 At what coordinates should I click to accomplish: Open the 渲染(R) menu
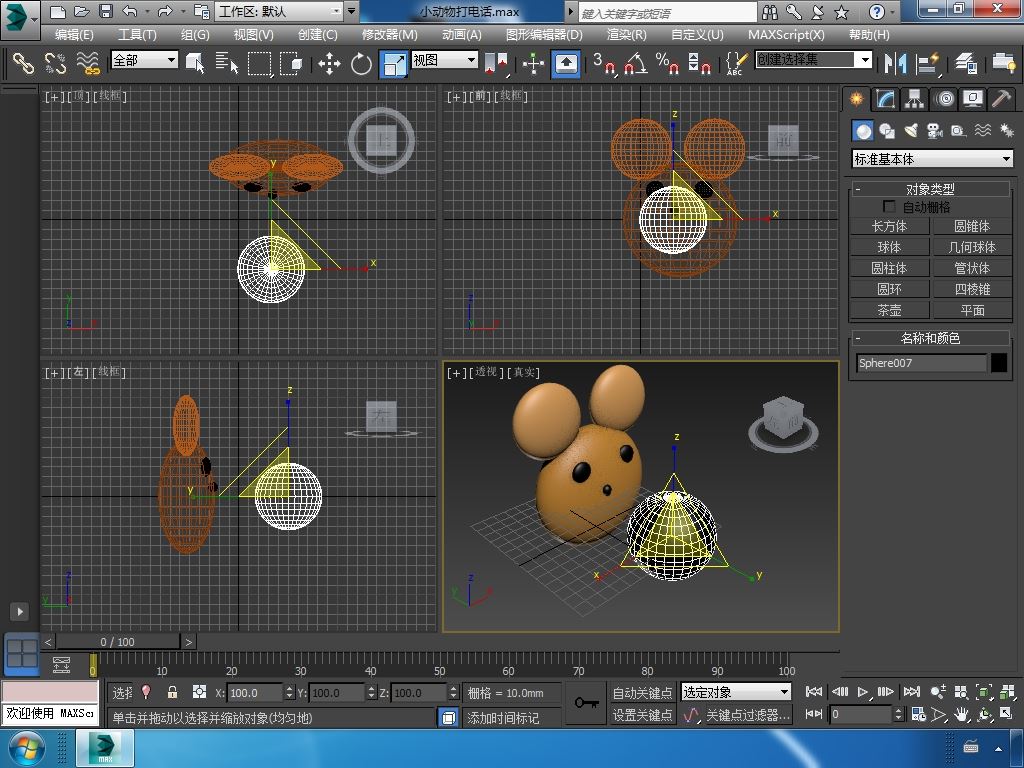coord(626,35)
